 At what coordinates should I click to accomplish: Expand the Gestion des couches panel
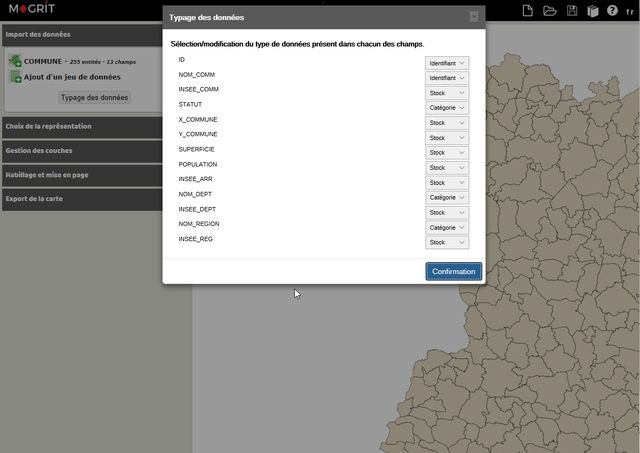pyautogui.click(x=96, y=151)
